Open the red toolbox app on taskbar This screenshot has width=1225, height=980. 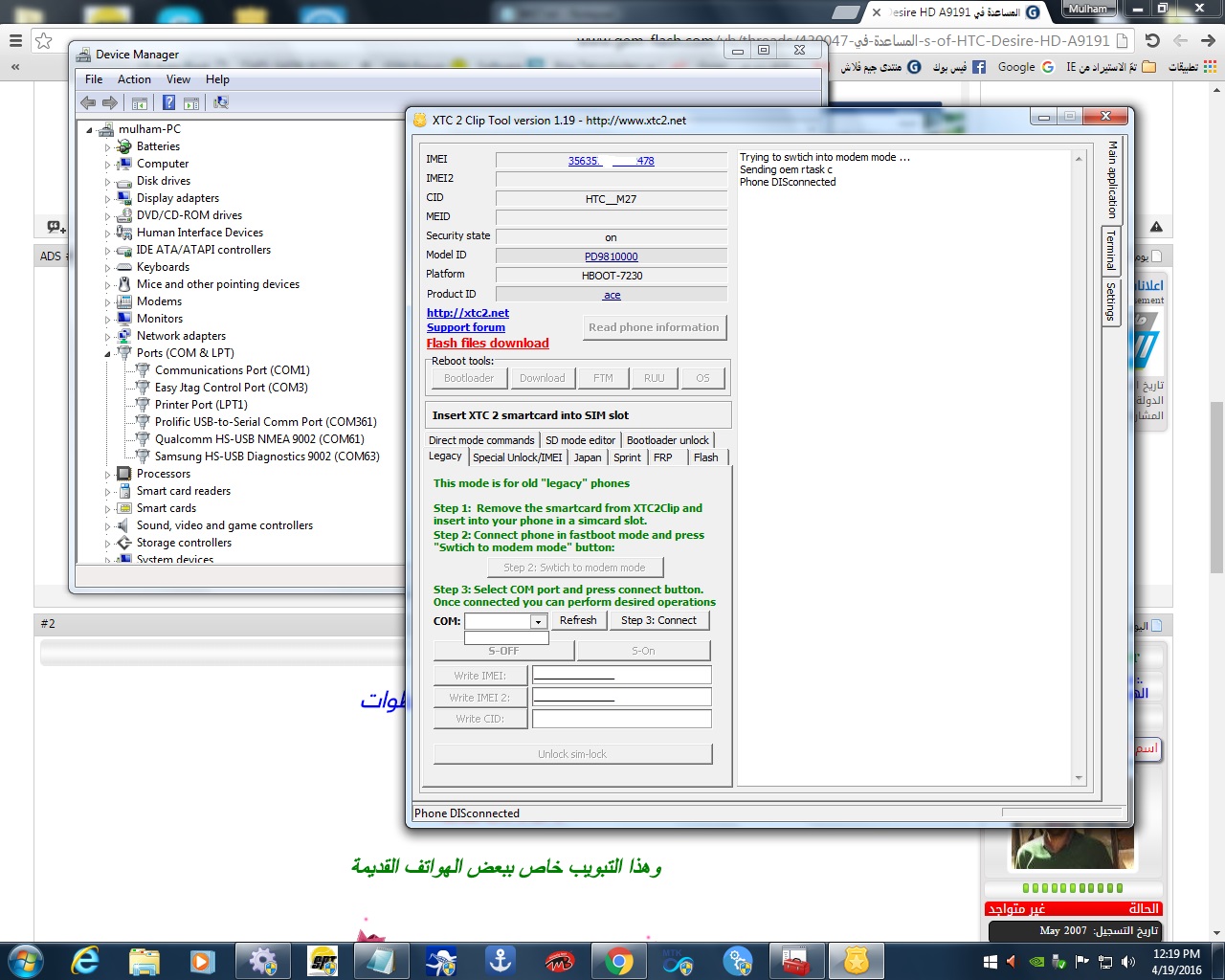pos(796,961)
